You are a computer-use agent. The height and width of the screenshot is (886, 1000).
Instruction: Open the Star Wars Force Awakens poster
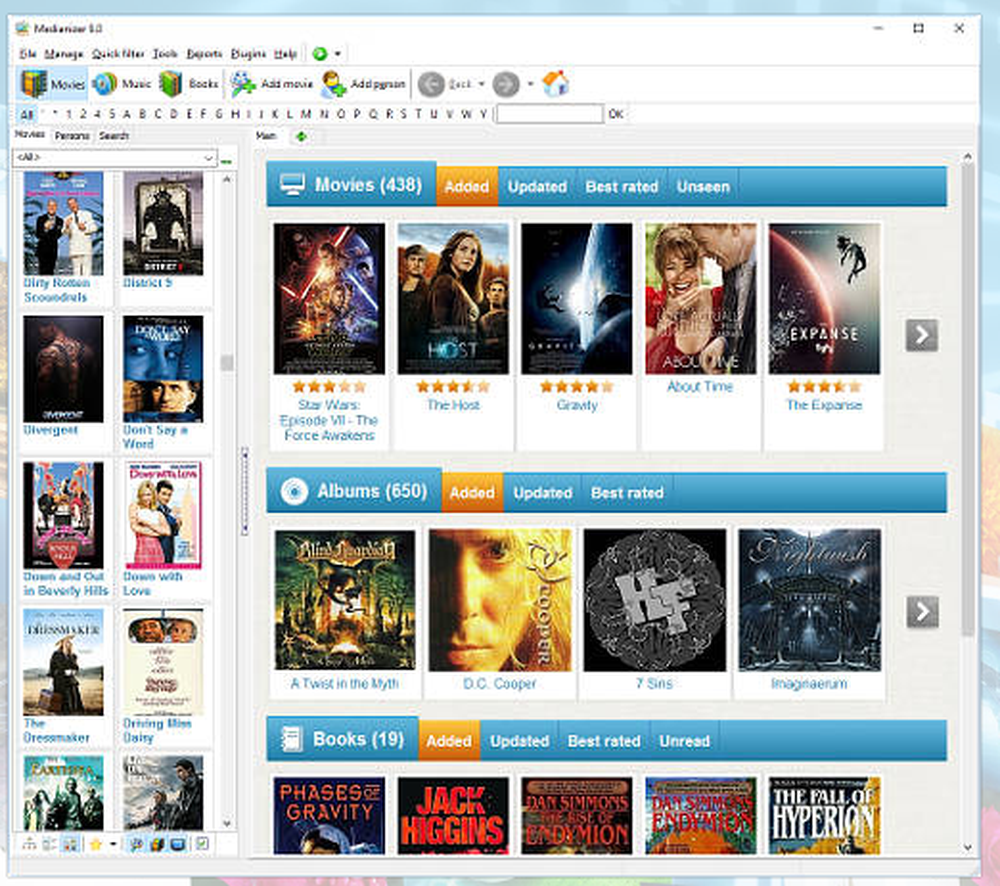point(329,299)
